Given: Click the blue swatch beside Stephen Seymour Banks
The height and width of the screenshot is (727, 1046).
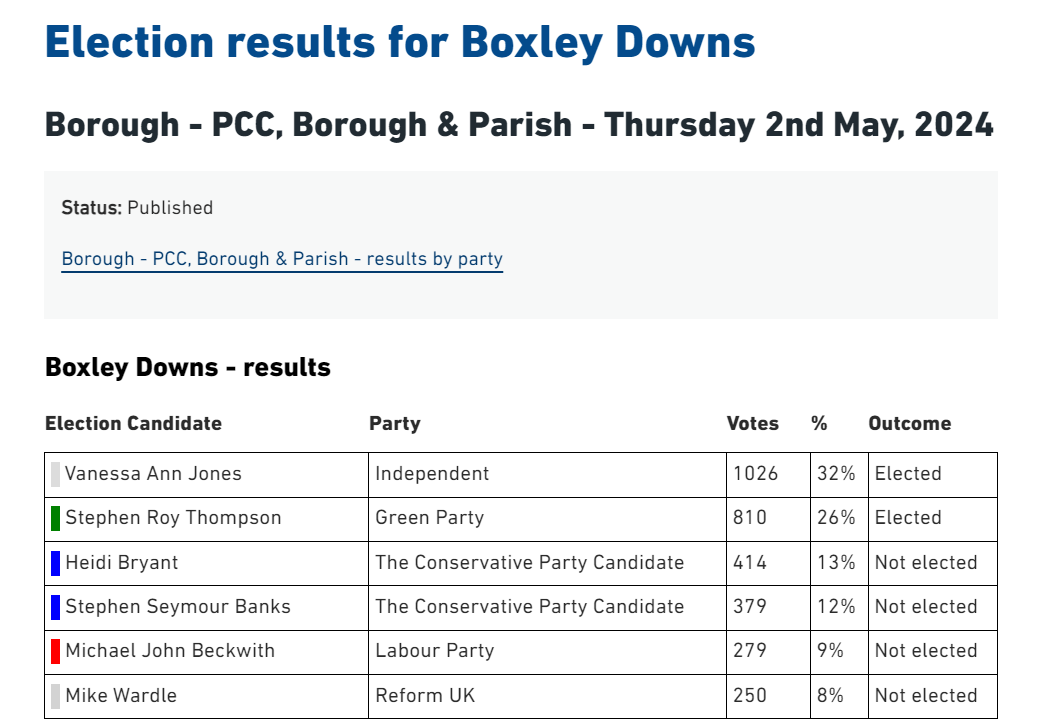Looking at the screenshot, I should pyautogui.click(x=55, y=607).
